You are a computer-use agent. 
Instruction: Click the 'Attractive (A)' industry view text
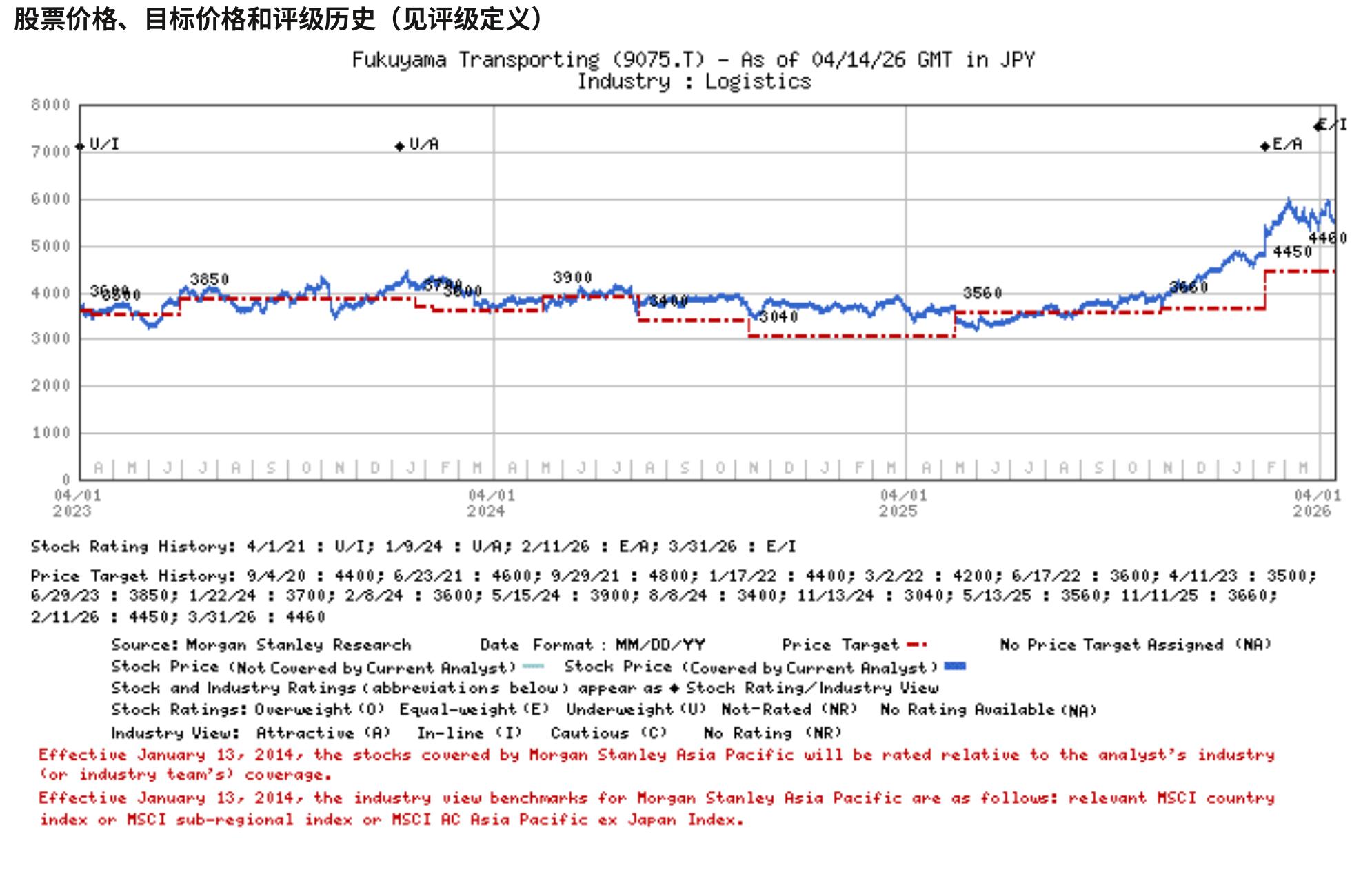(x=324, y=733)
